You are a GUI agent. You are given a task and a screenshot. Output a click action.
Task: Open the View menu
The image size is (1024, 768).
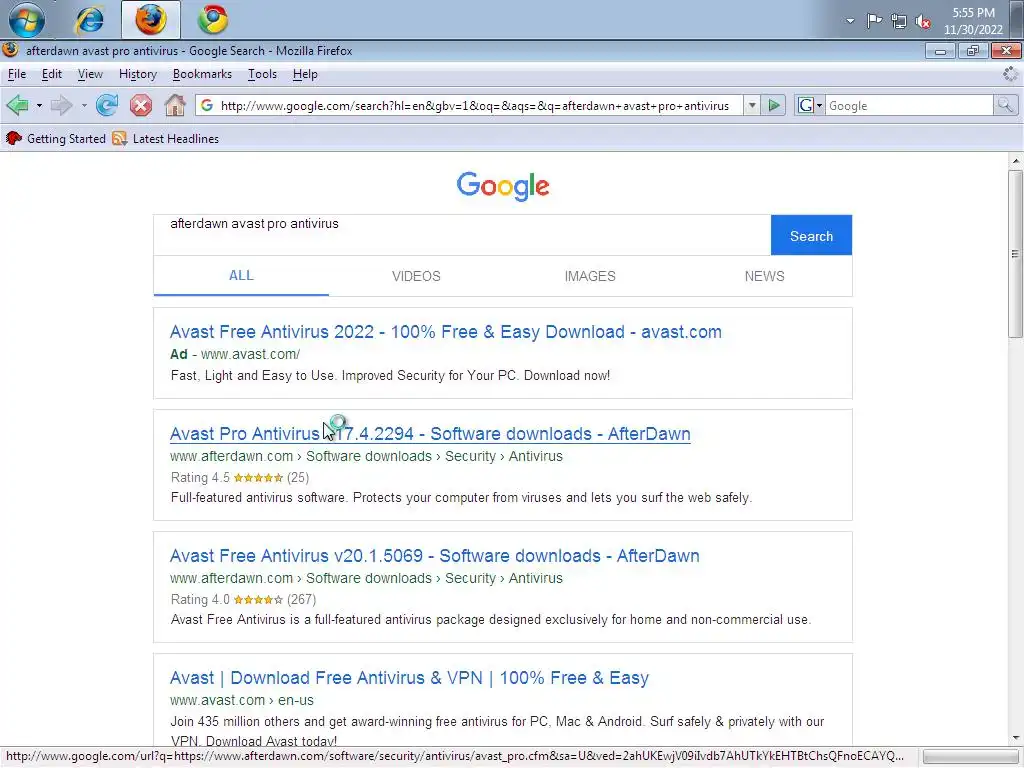[90, 74]
